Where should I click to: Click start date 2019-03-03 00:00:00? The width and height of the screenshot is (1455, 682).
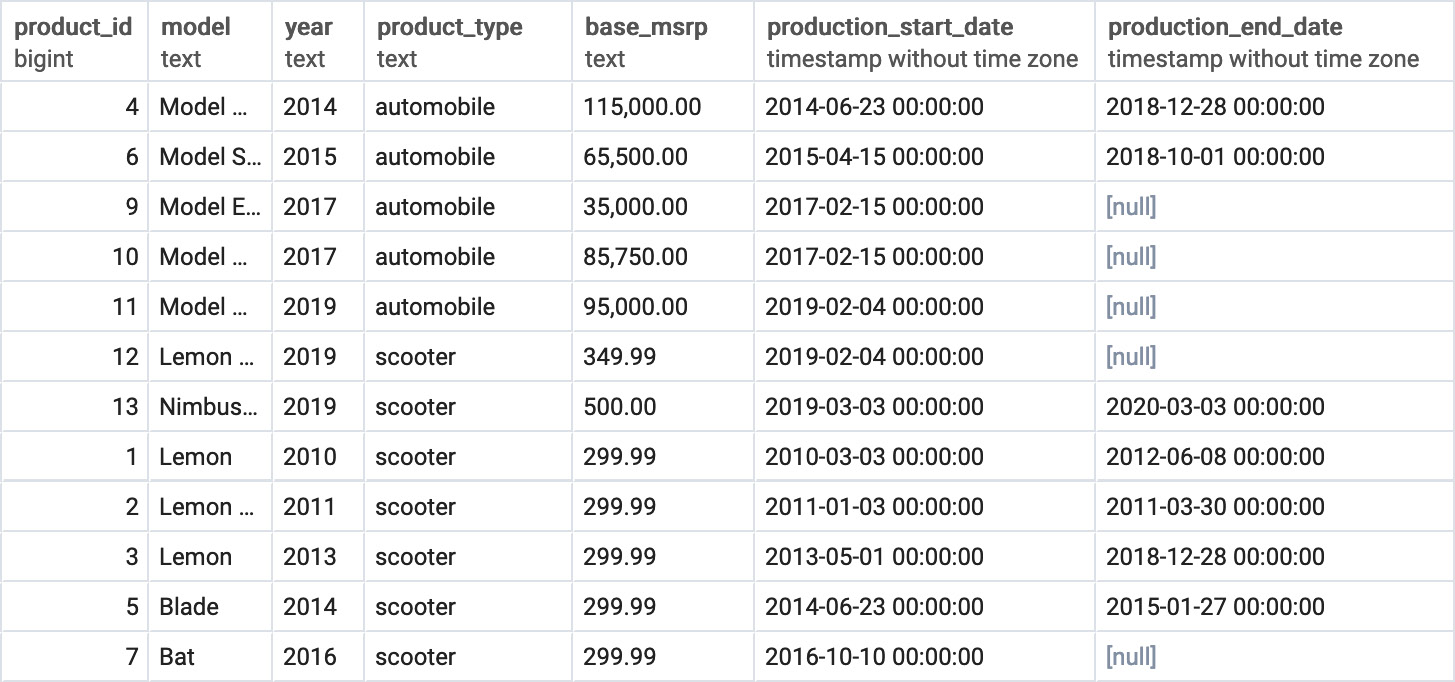925,406
